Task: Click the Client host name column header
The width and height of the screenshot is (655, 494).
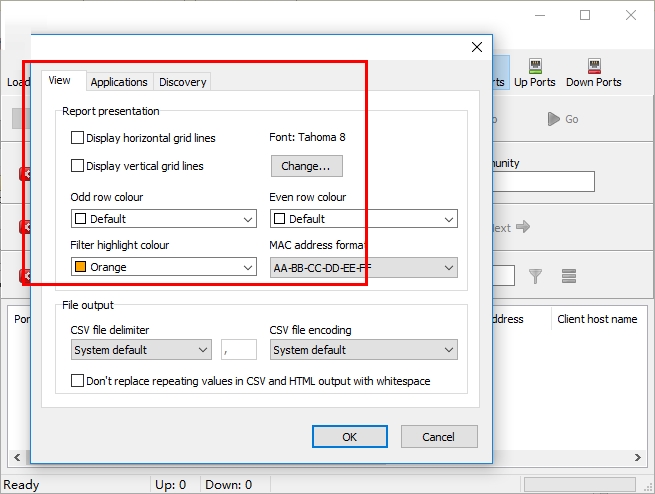Action: 597,319
